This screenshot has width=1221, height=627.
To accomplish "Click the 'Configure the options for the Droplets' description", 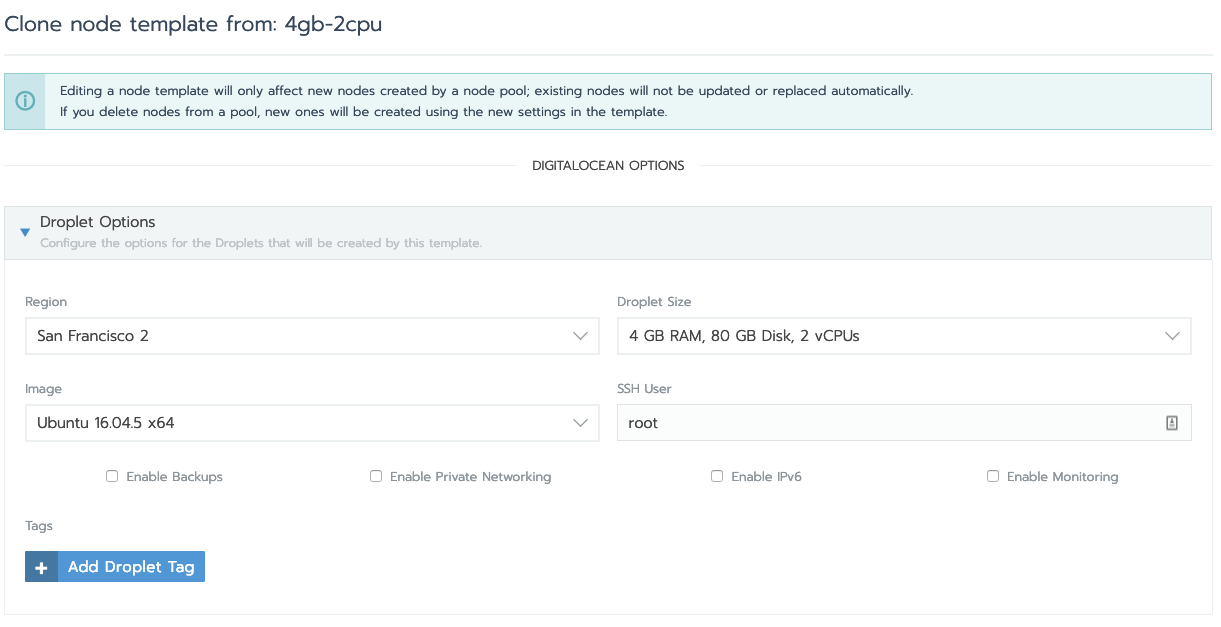I will pos(261,243).
